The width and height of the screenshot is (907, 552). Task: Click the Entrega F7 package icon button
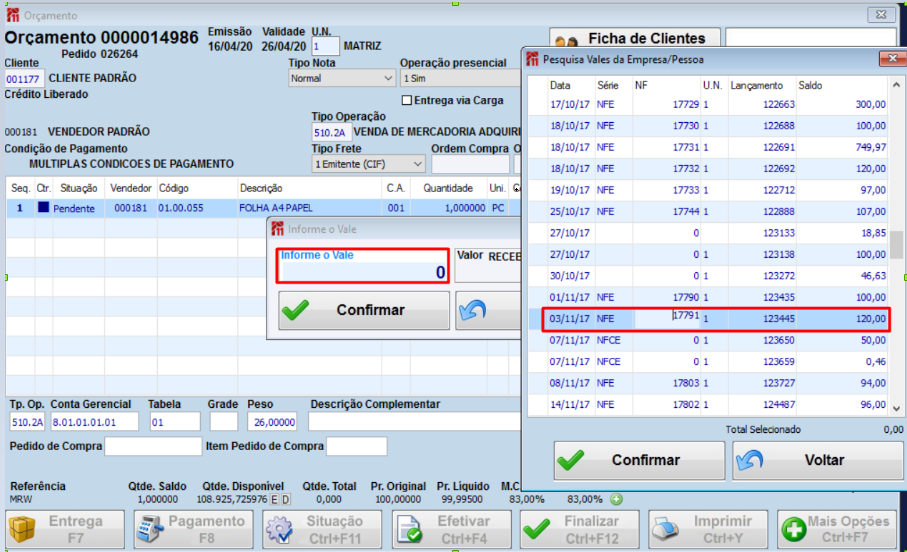(65, 529)
